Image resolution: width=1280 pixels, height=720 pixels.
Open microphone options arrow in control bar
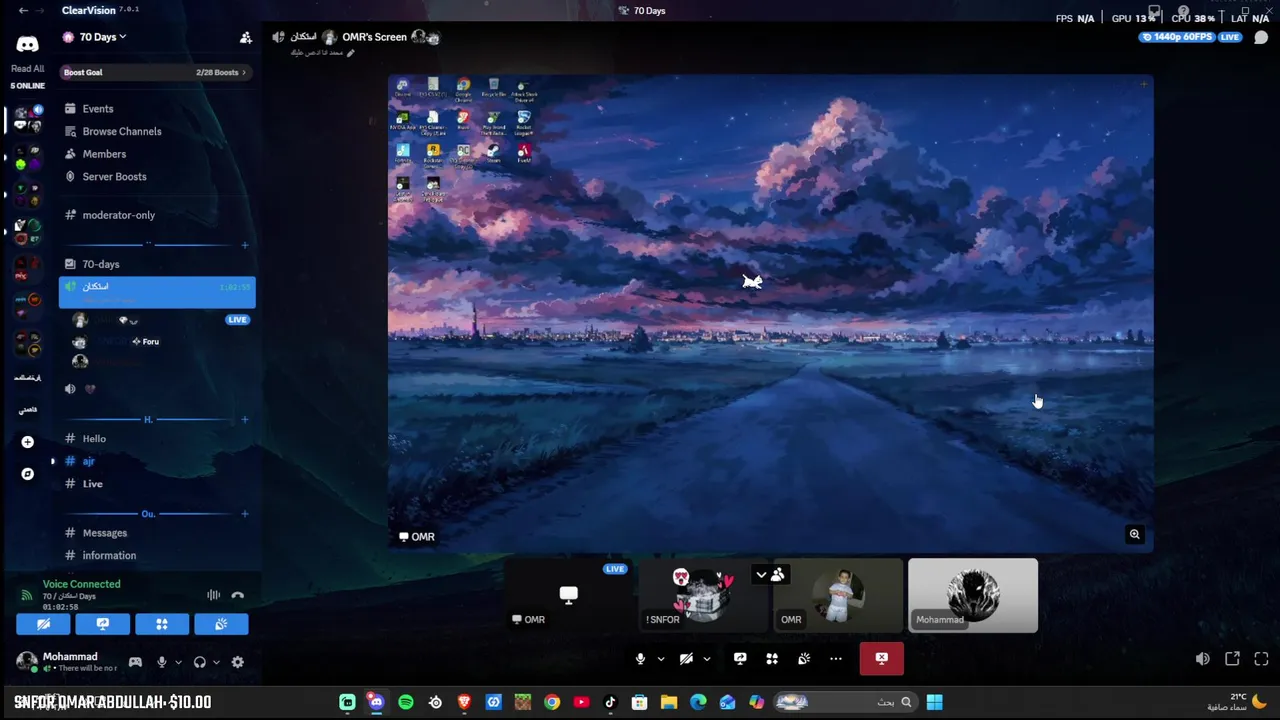661,659
